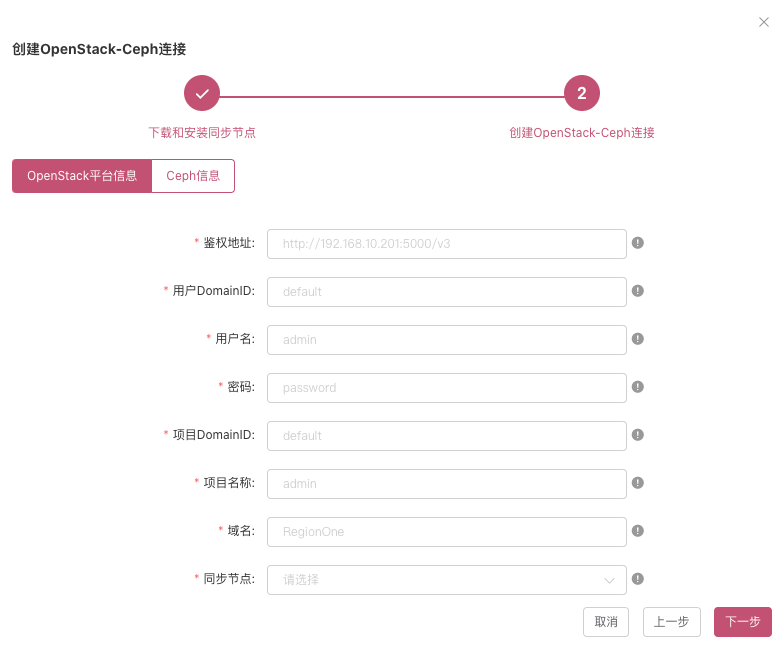783x648 pixels.
Task: Click the 项目名称 input field
Action: [x=447, y=483]
